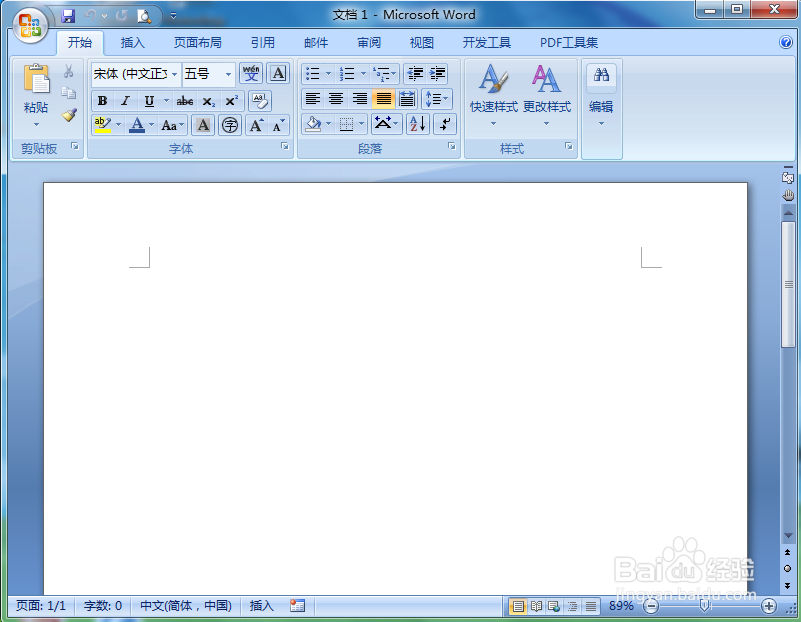Align text left
Screen dimensions: 801x622
[313, 99]
